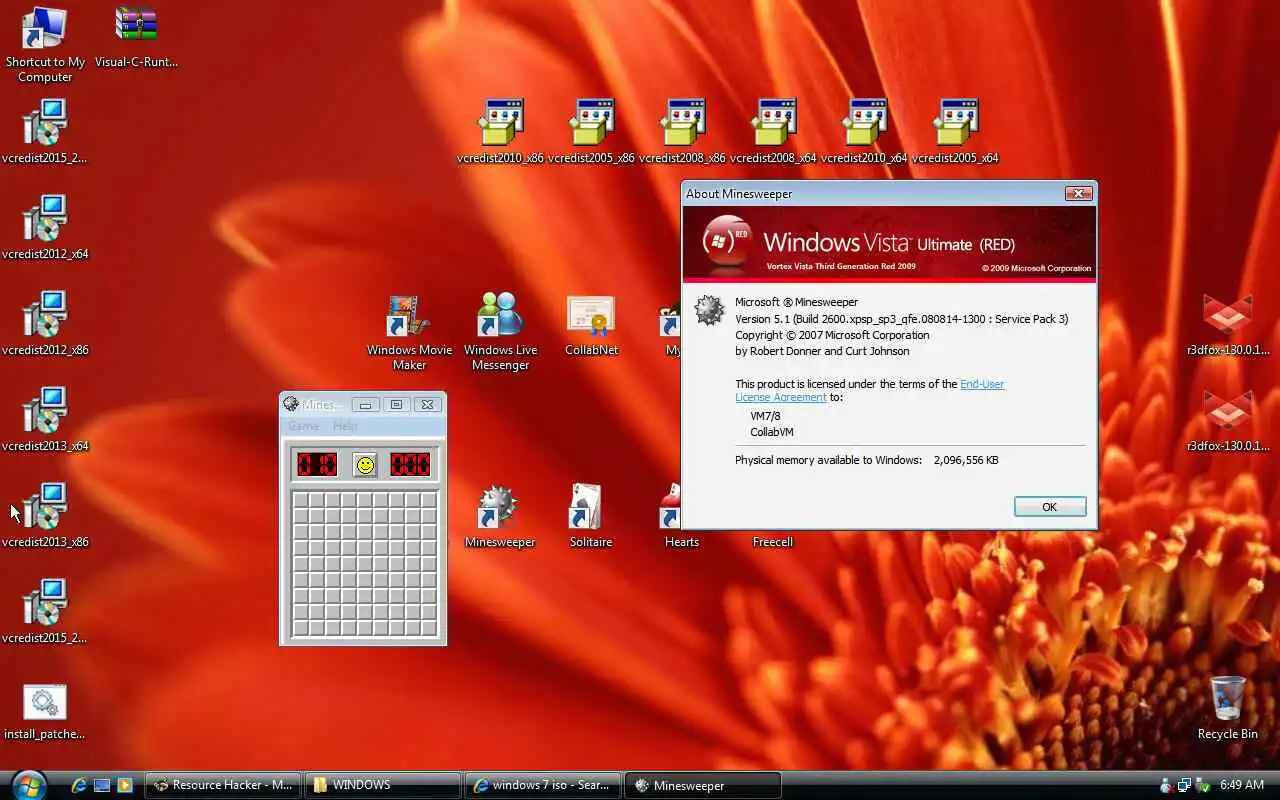Screen dimensions: 1280x800
Task: Select Shortcut to My Computer desktop icon
Action: point(45,45)
